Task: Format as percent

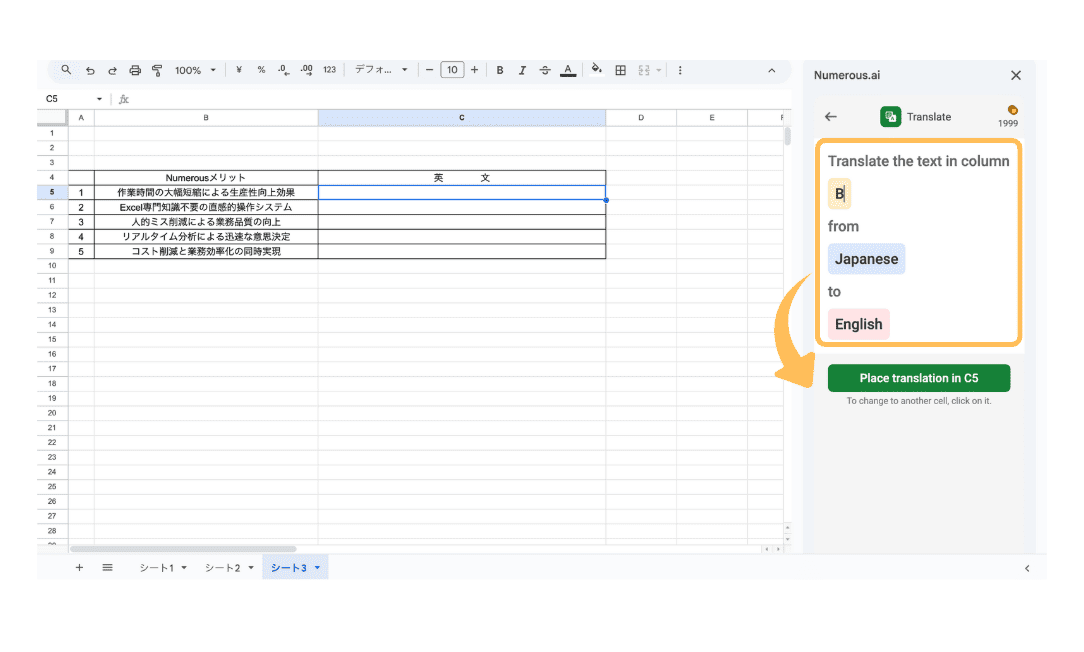Action: click(261, 70)
